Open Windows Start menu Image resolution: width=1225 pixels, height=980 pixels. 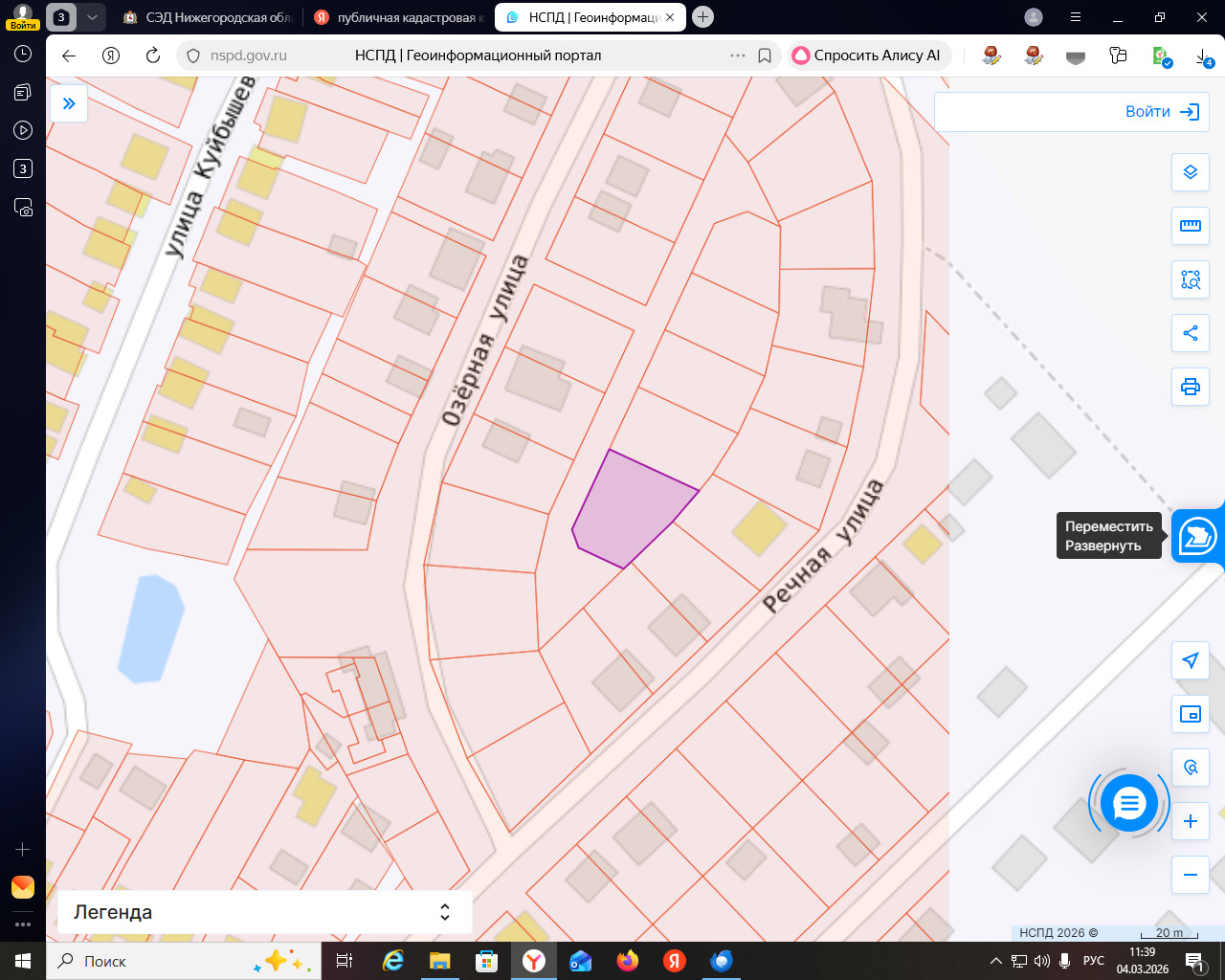tap(23, 961)
